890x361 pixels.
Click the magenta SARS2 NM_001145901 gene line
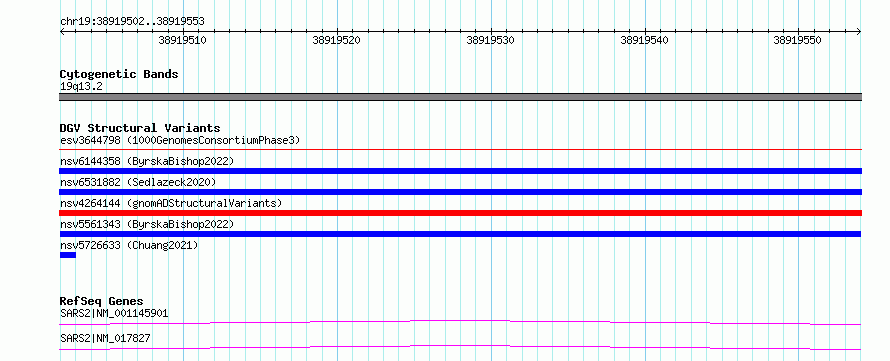pos(460,322)
